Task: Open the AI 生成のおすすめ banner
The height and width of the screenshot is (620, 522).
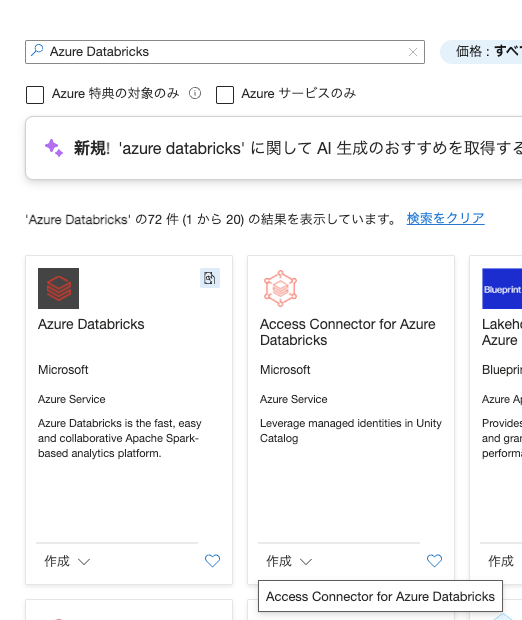Action: (x=274, y=148)
